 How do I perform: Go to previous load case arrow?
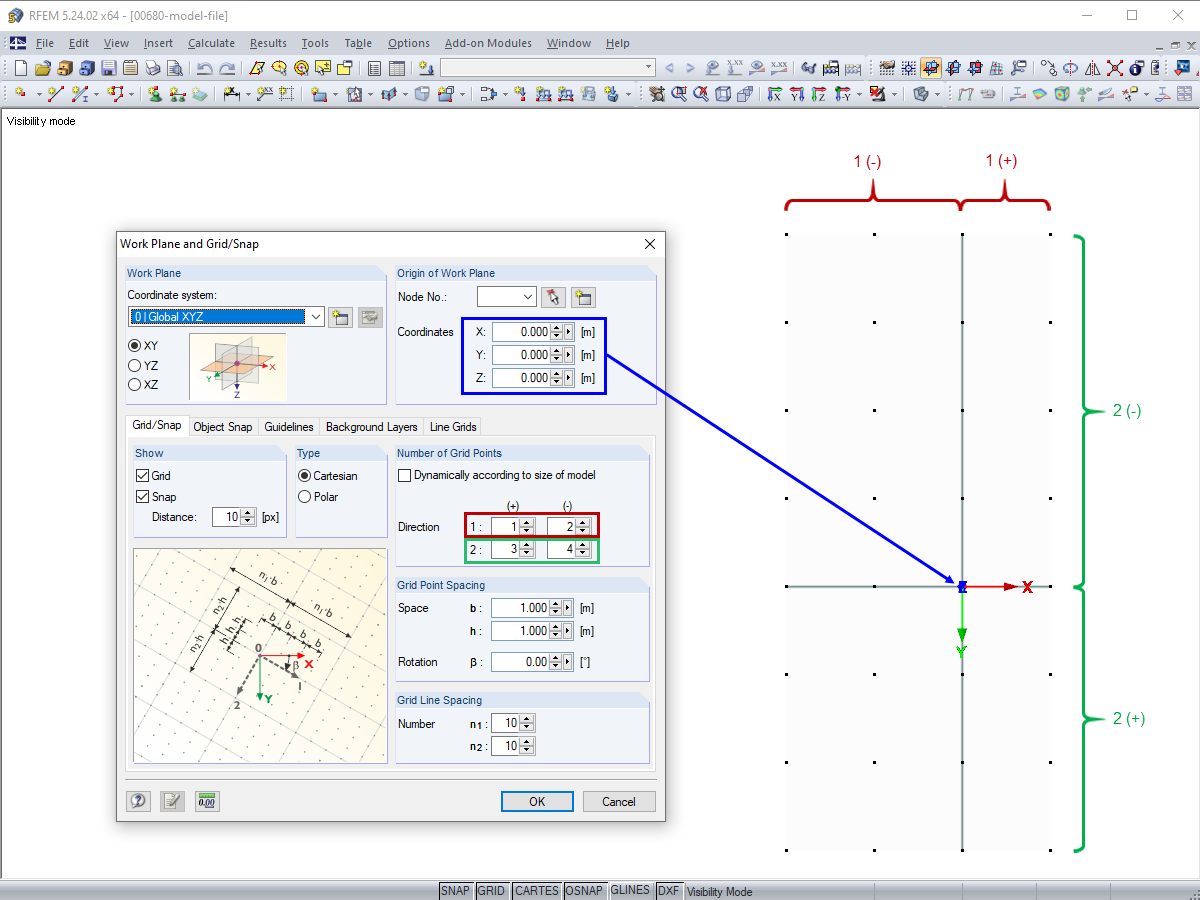(x=669, y=68)
